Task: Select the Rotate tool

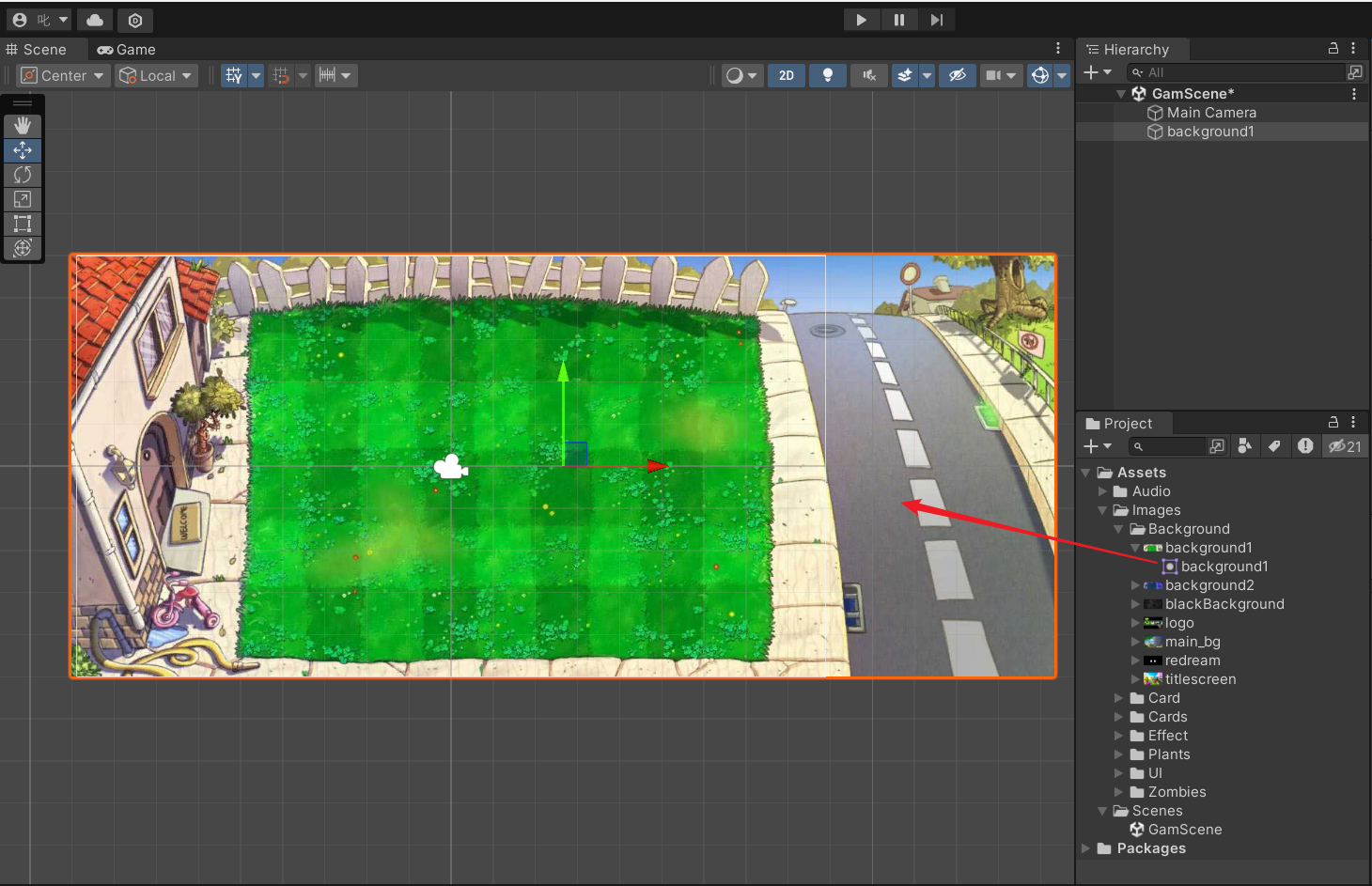Action: 23,175
